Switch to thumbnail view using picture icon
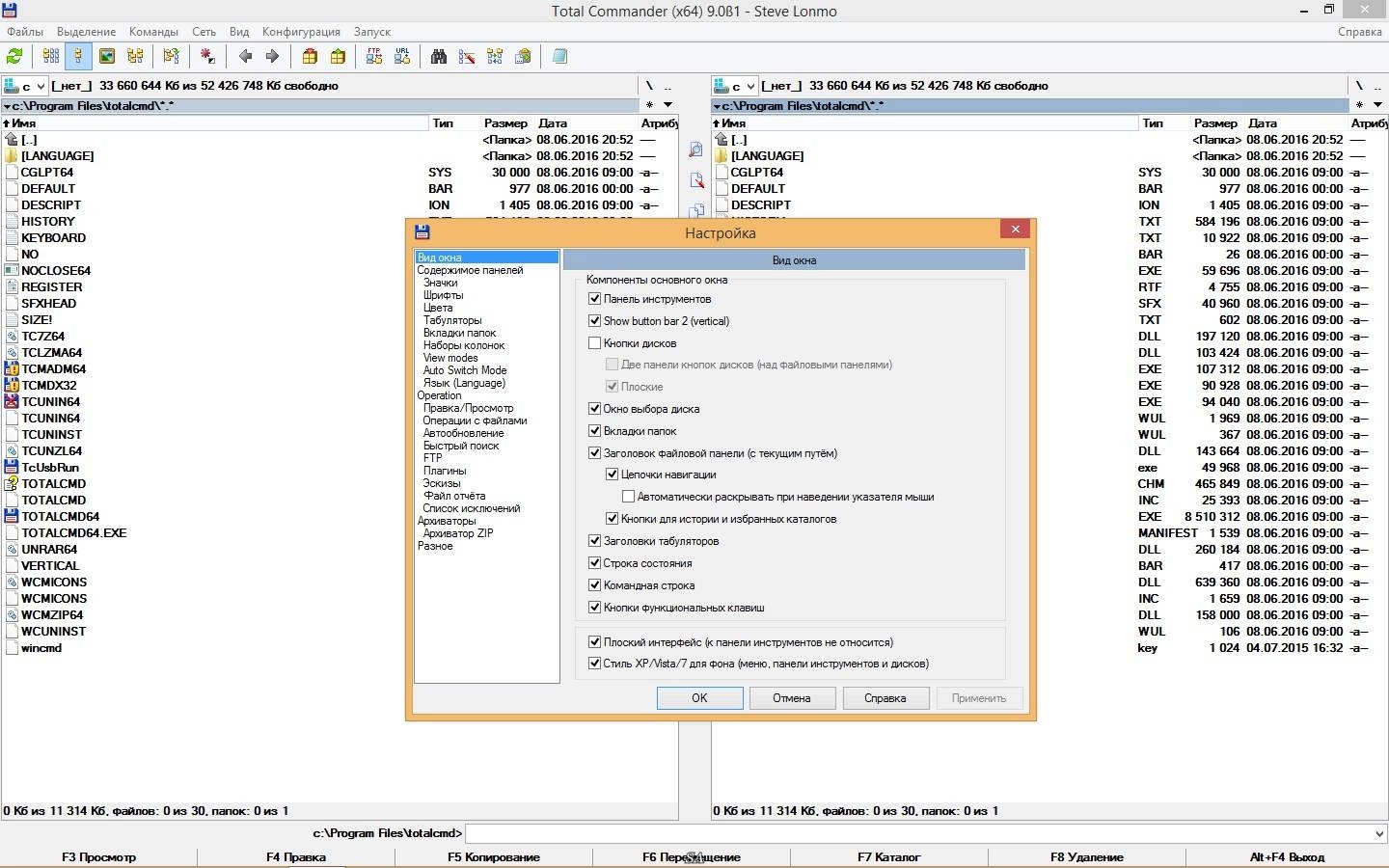The image size is (1389, 868). (x=107, y=57)
